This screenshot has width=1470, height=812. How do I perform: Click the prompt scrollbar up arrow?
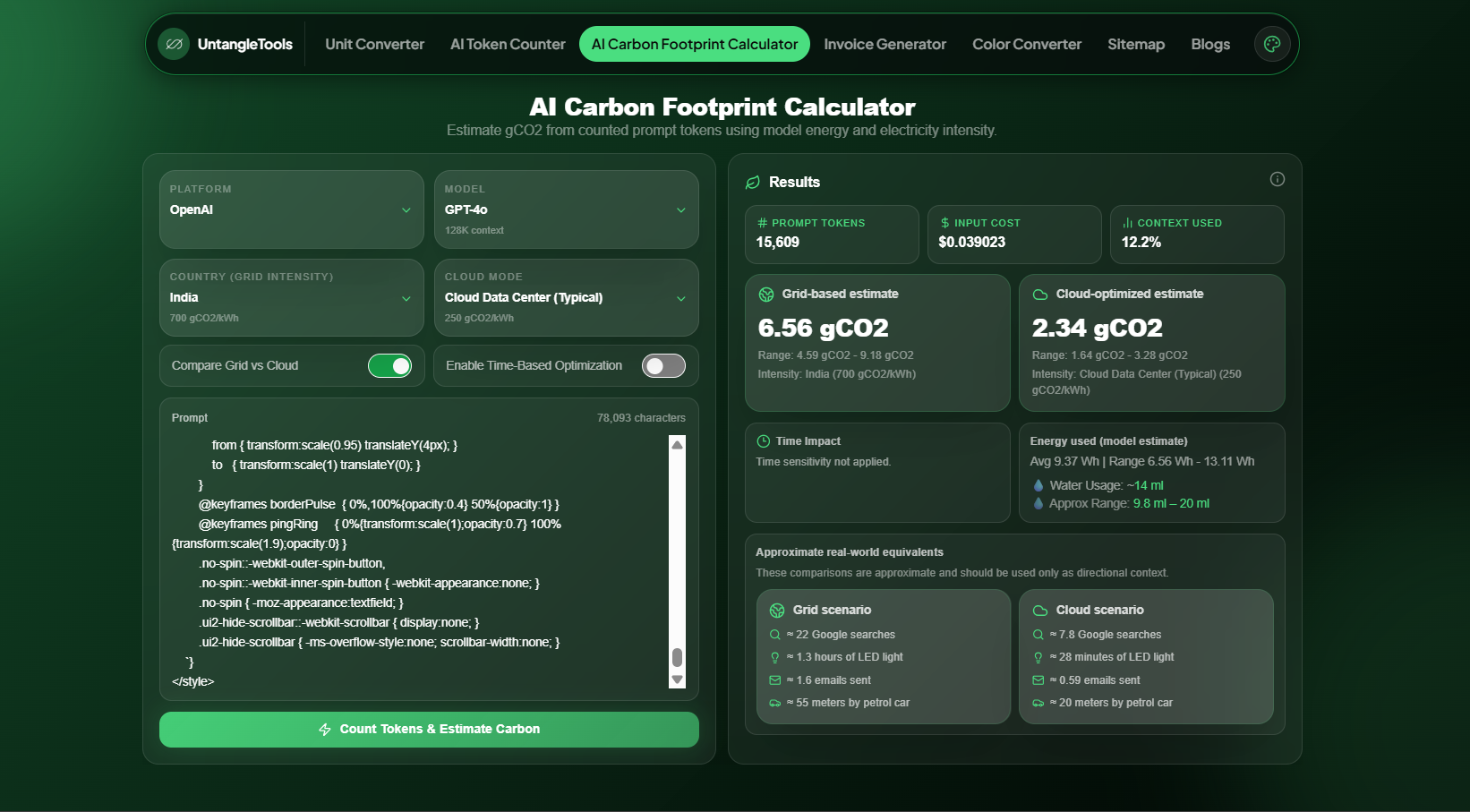pyautogui.click(x=678, y=445)
